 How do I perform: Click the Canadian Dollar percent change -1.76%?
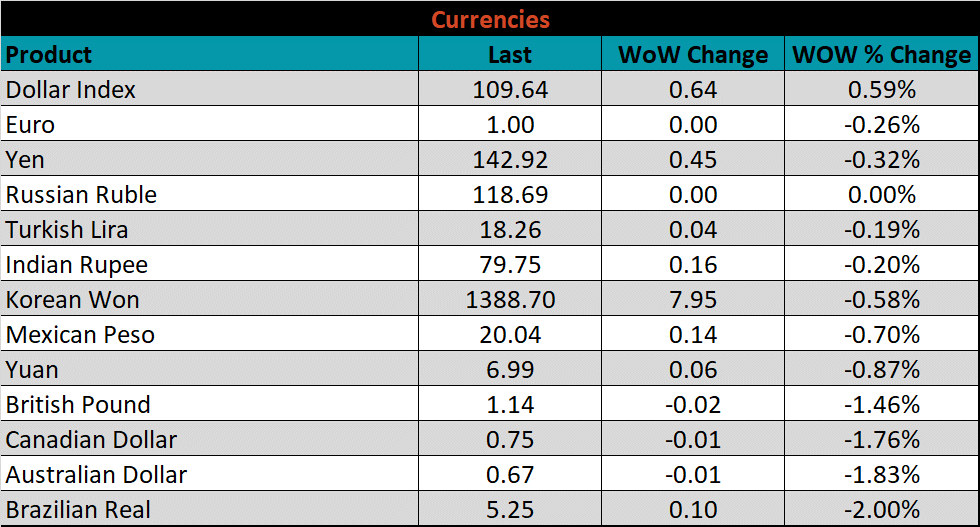tap(881, 440)
